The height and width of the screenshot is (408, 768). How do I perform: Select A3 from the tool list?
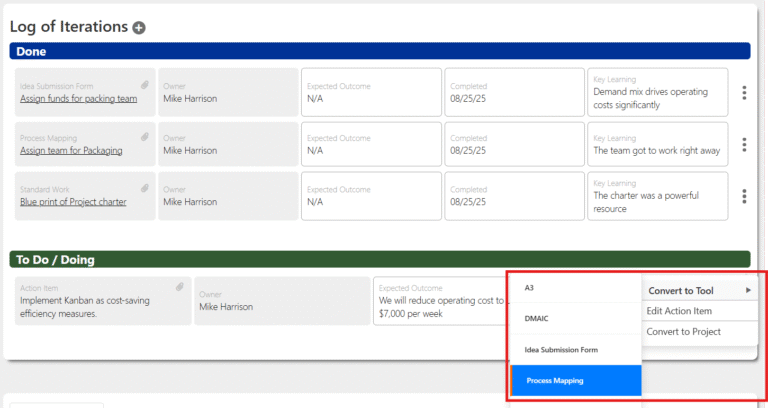[530, 288]
